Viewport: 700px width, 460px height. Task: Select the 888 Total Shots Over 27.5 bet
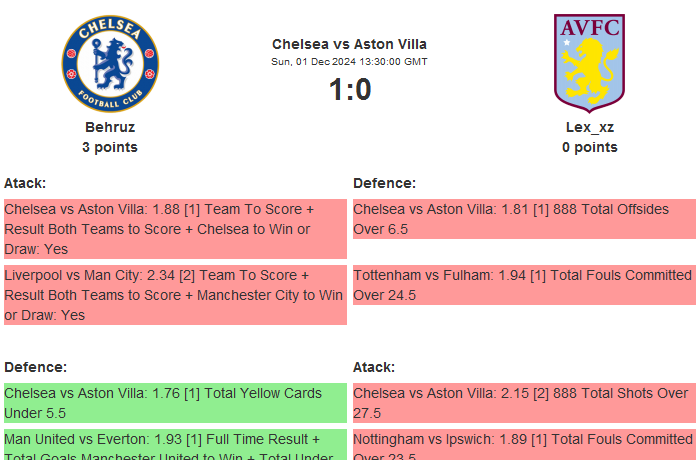(524, 403)
